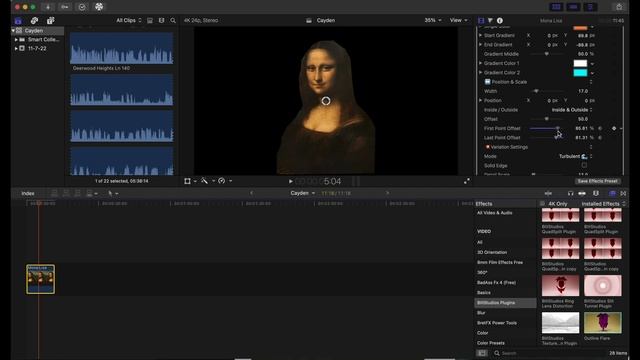Select All Video & Audio effects category
Image resolution: width=640 pixels, height=360 pixels.
click(x=495, y=213)
